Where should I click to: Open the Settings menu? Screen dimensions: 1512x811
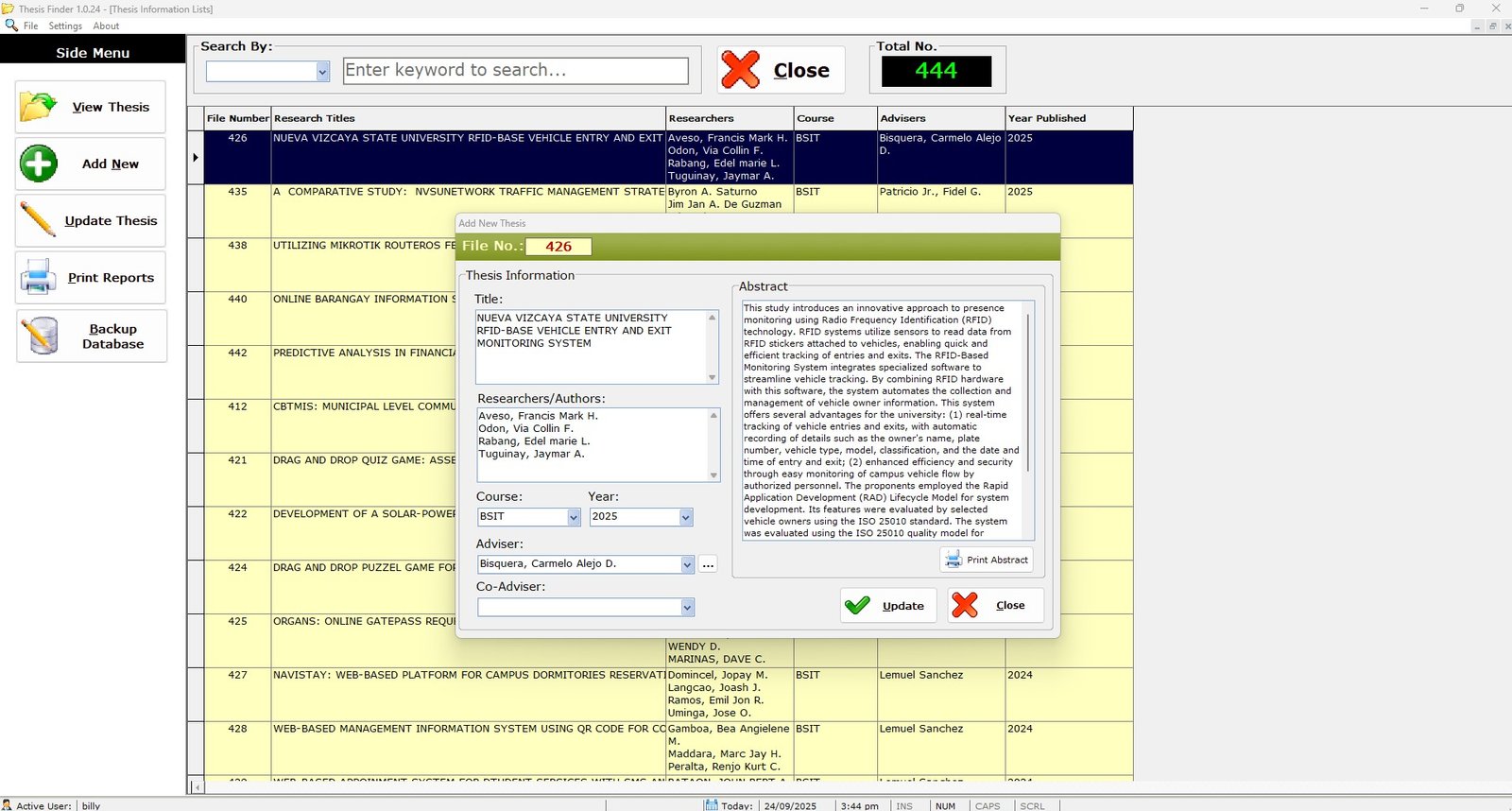click(x=65, y=26)
